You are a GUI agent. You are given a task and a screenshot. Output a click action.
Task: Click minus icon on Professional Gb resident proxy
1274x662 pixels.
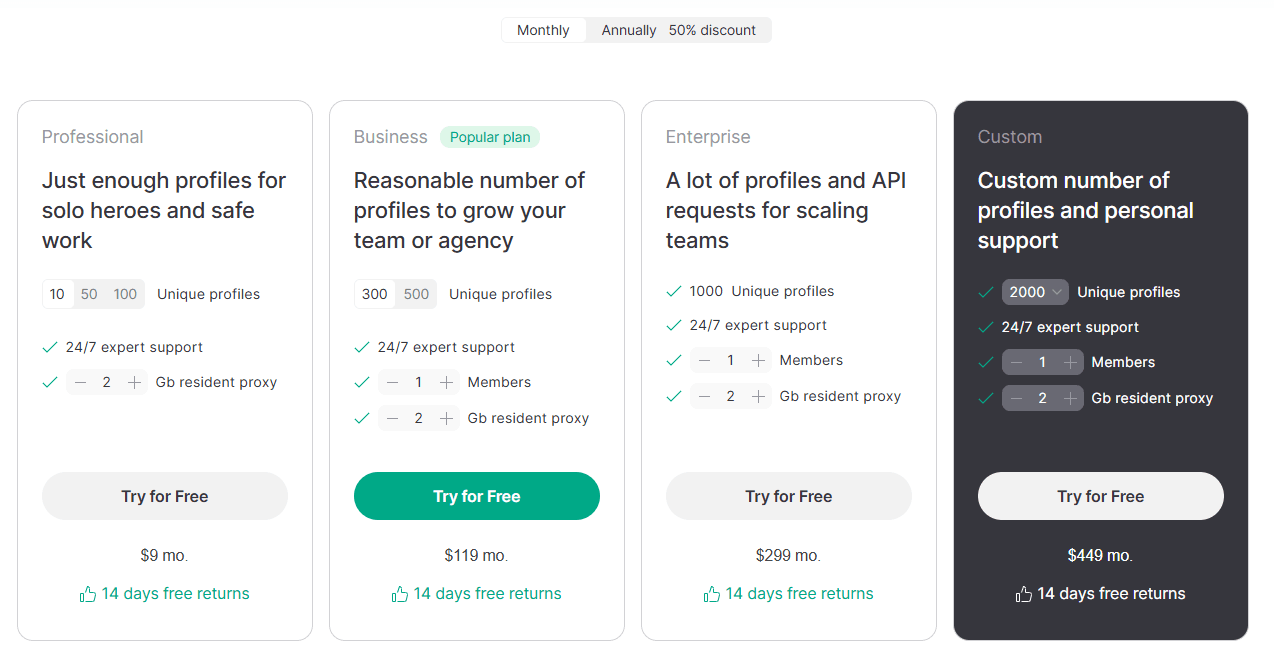coord(80,382)
